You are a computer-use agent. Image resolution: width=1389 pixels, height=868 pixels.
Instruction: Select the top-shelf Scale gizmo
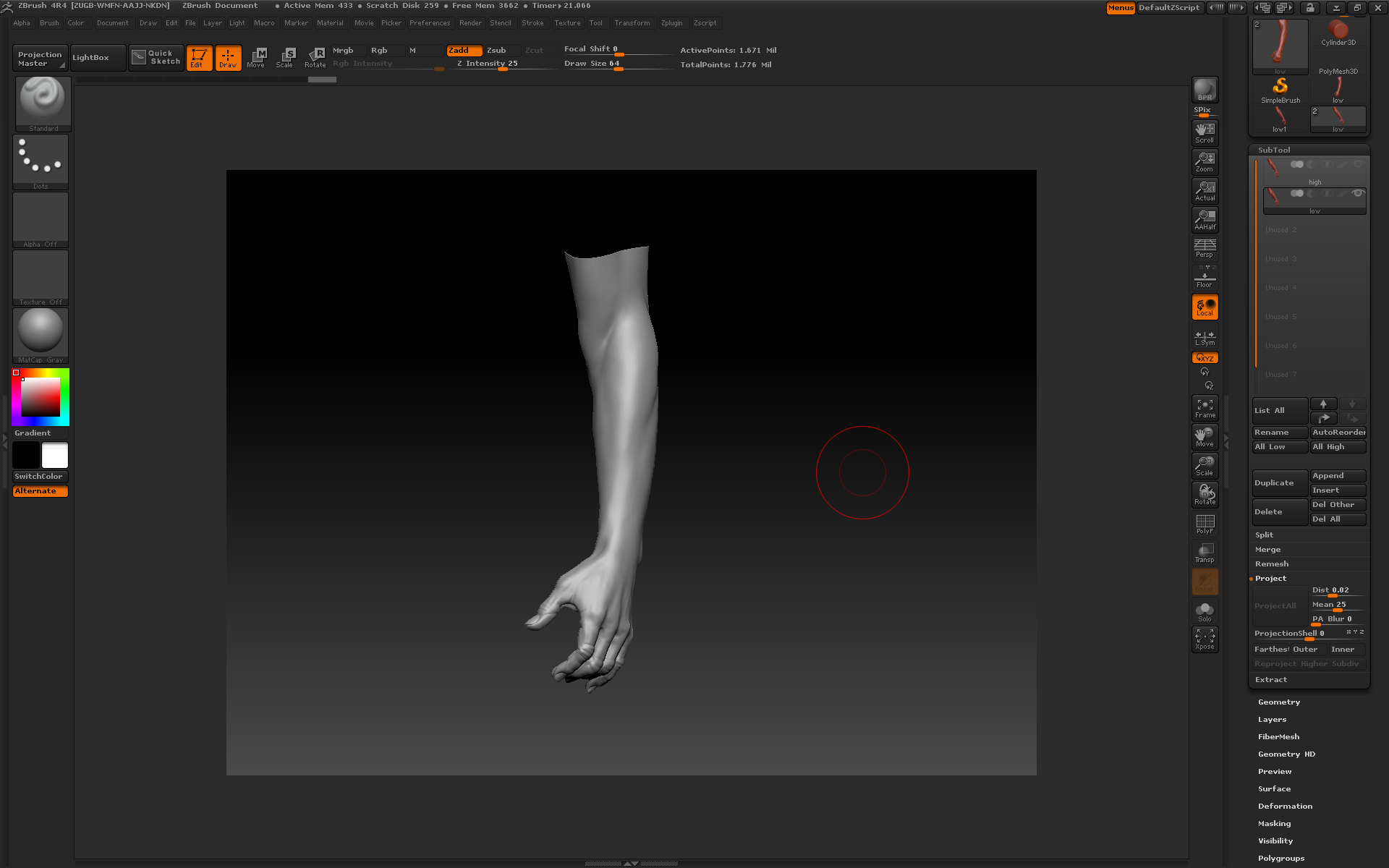[286, 58]
